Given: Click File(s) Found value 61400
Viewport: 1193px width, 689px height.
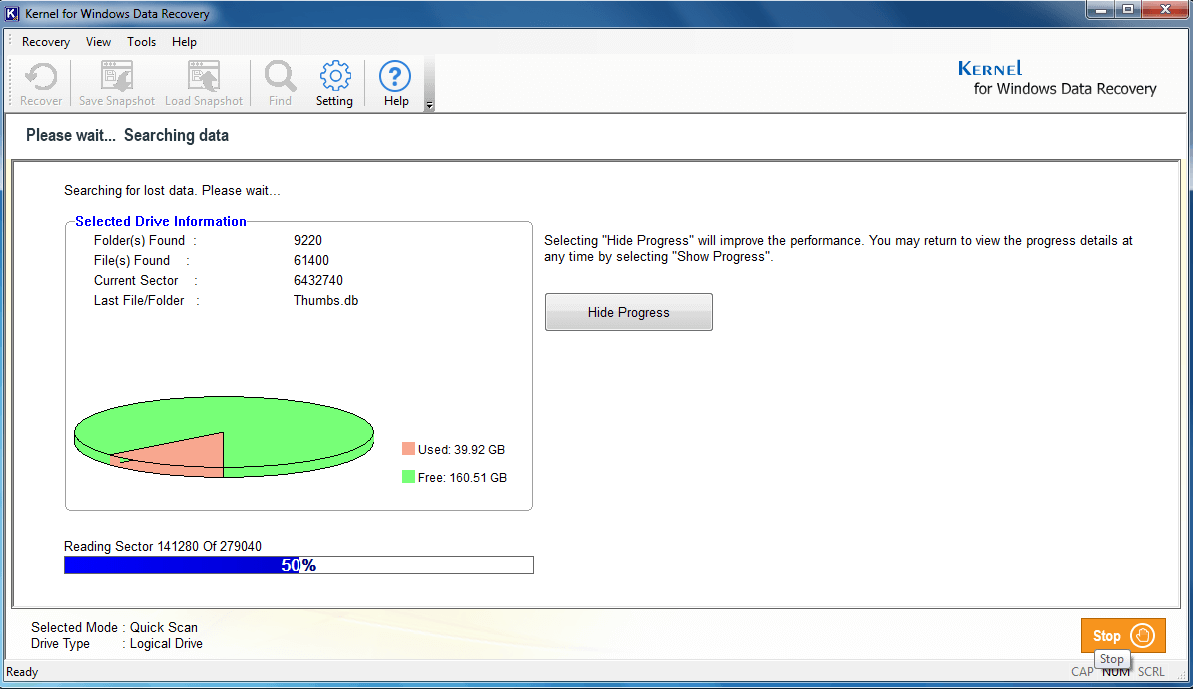Looking at the screenshot, I should pyautogui.click(x=311, y=260).
